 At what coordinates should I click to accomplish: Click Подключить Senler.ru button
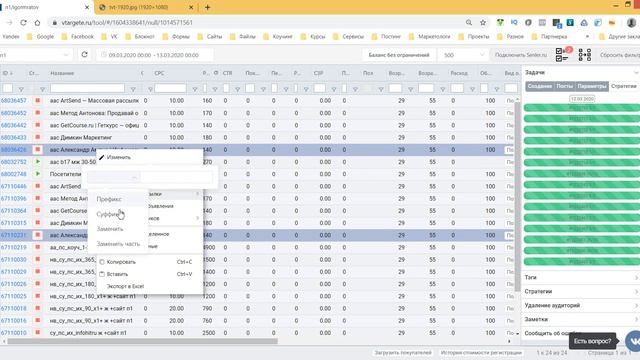point(520,55)
